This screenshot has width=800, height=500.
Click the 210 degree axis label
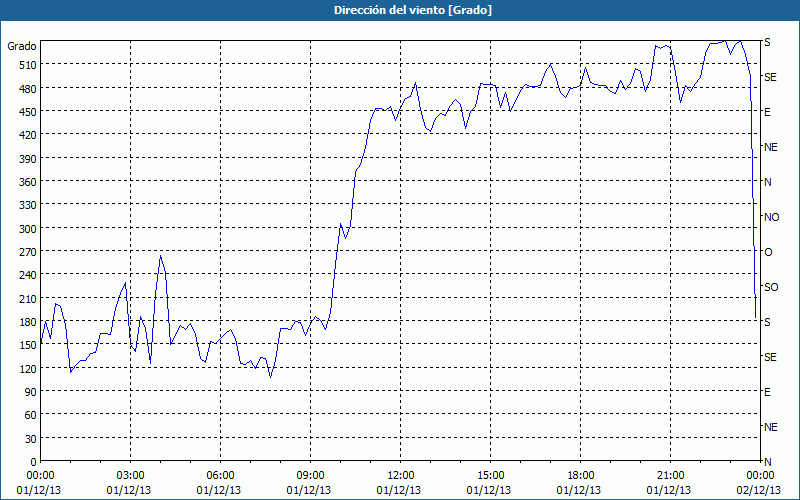pos(28,299)
